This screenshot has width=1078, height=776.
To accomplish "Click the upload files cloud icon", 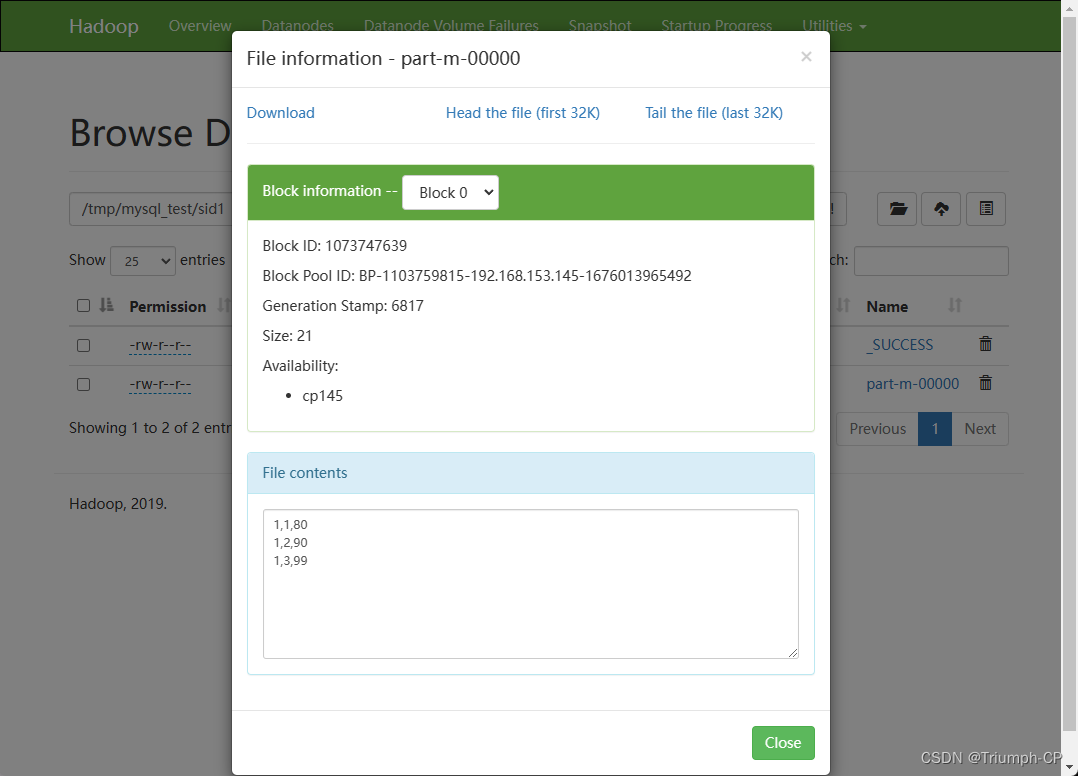I will pos(941,209).
